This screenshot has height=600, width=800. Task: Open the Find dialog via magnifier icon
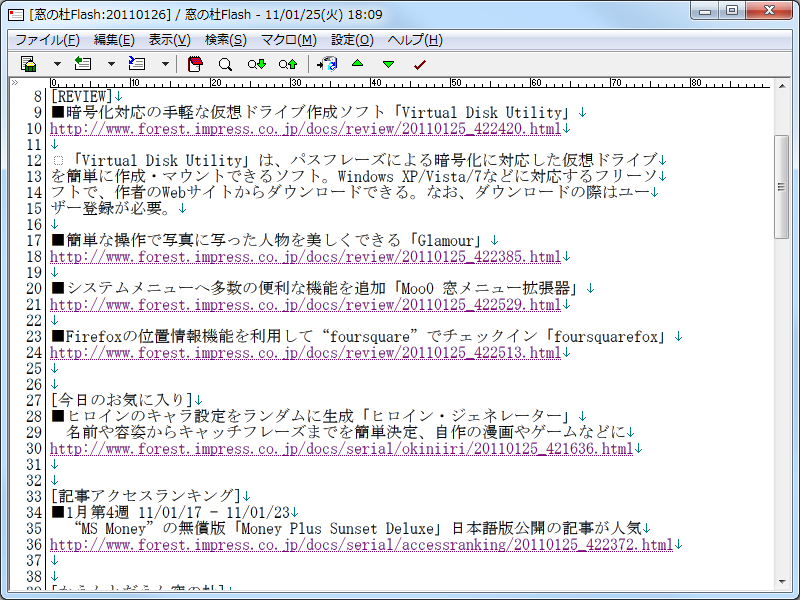coord(225,63)
